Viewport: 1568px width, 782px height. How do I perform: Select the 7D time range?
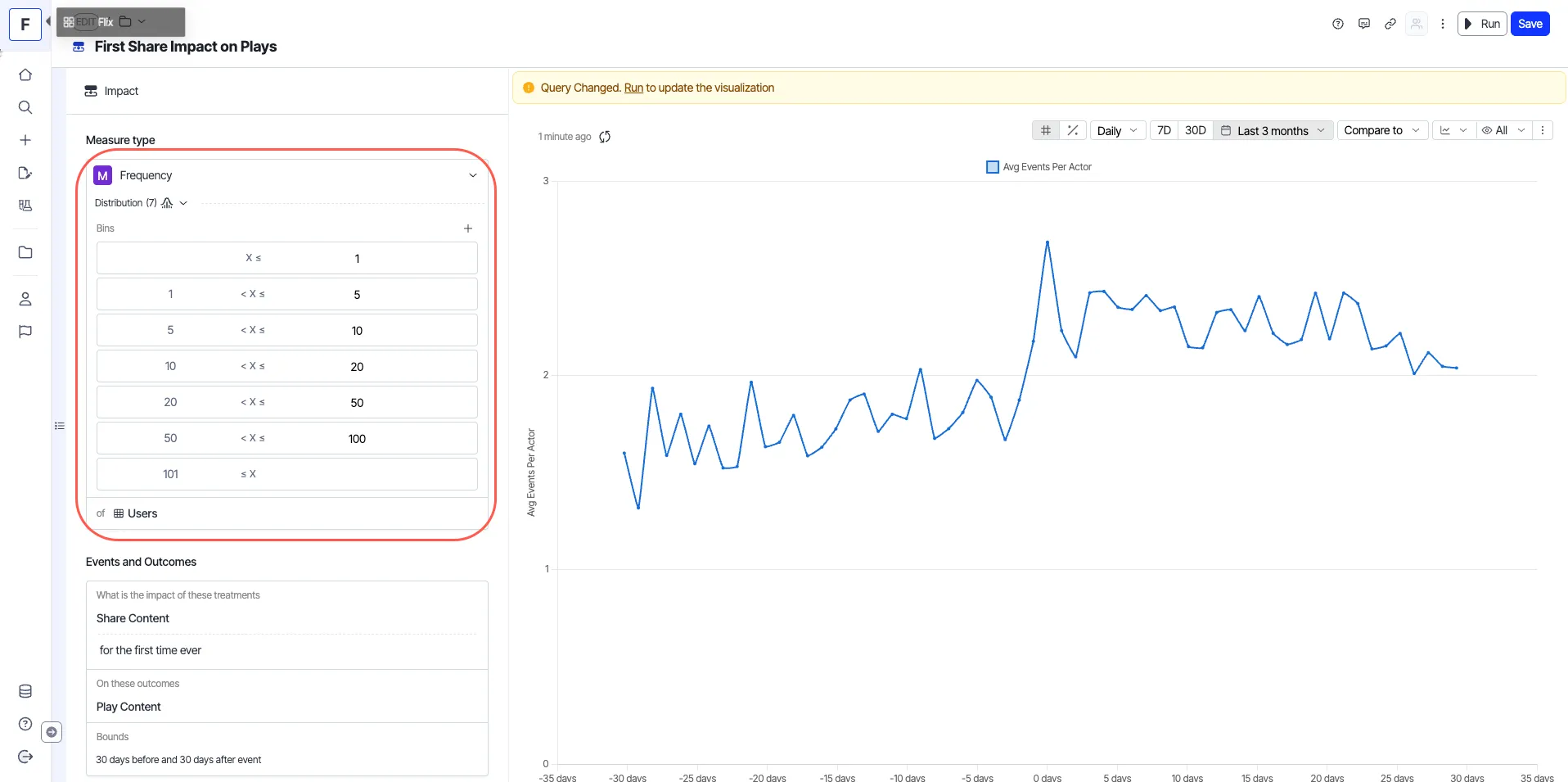pyautogui.click(x=1164, y=130)
